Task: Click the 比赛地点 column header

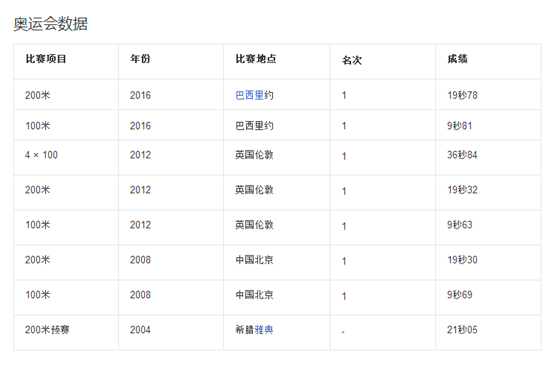Action: click(256, 59)
